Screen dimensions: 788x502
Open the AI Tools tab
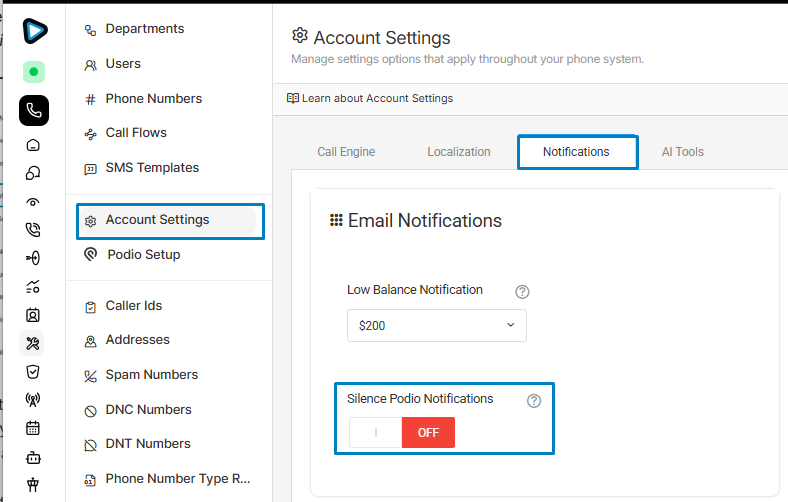(682, 152)
